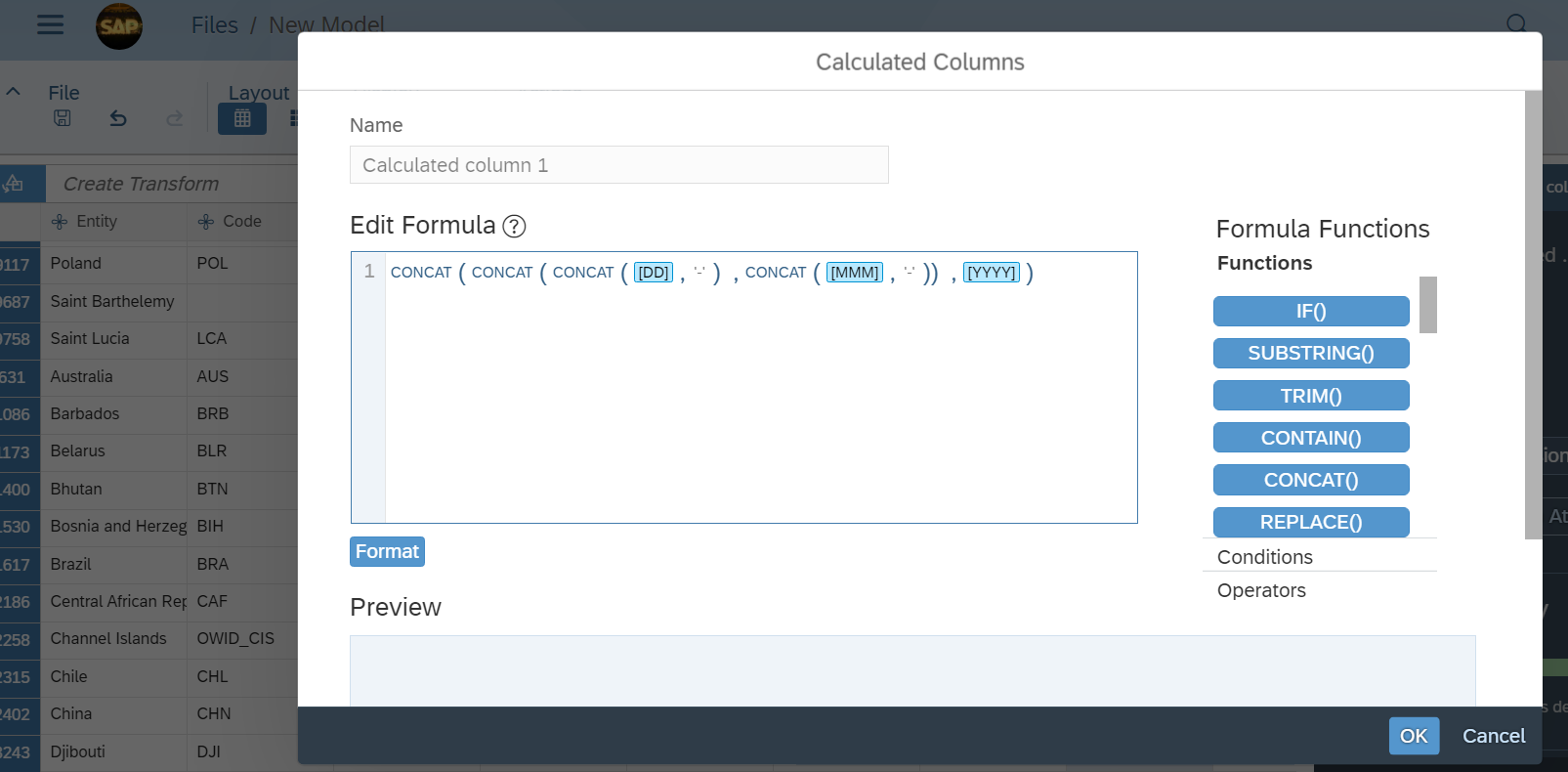Image resolution: width=1568 pixels, height=772 pixels.
Task: Open the File menu
Action: pyautogui.click(x=64, y=93)
